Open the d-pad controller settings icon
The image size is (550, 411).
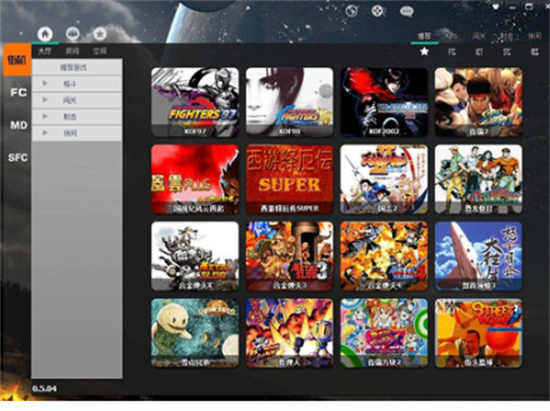point(378,11)
